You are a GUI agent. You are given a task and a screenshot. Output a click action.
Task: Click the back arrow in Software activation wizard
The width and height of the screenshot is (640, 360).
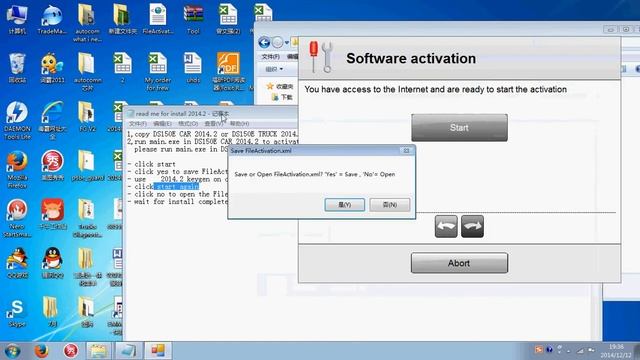(x=446, y=226)
